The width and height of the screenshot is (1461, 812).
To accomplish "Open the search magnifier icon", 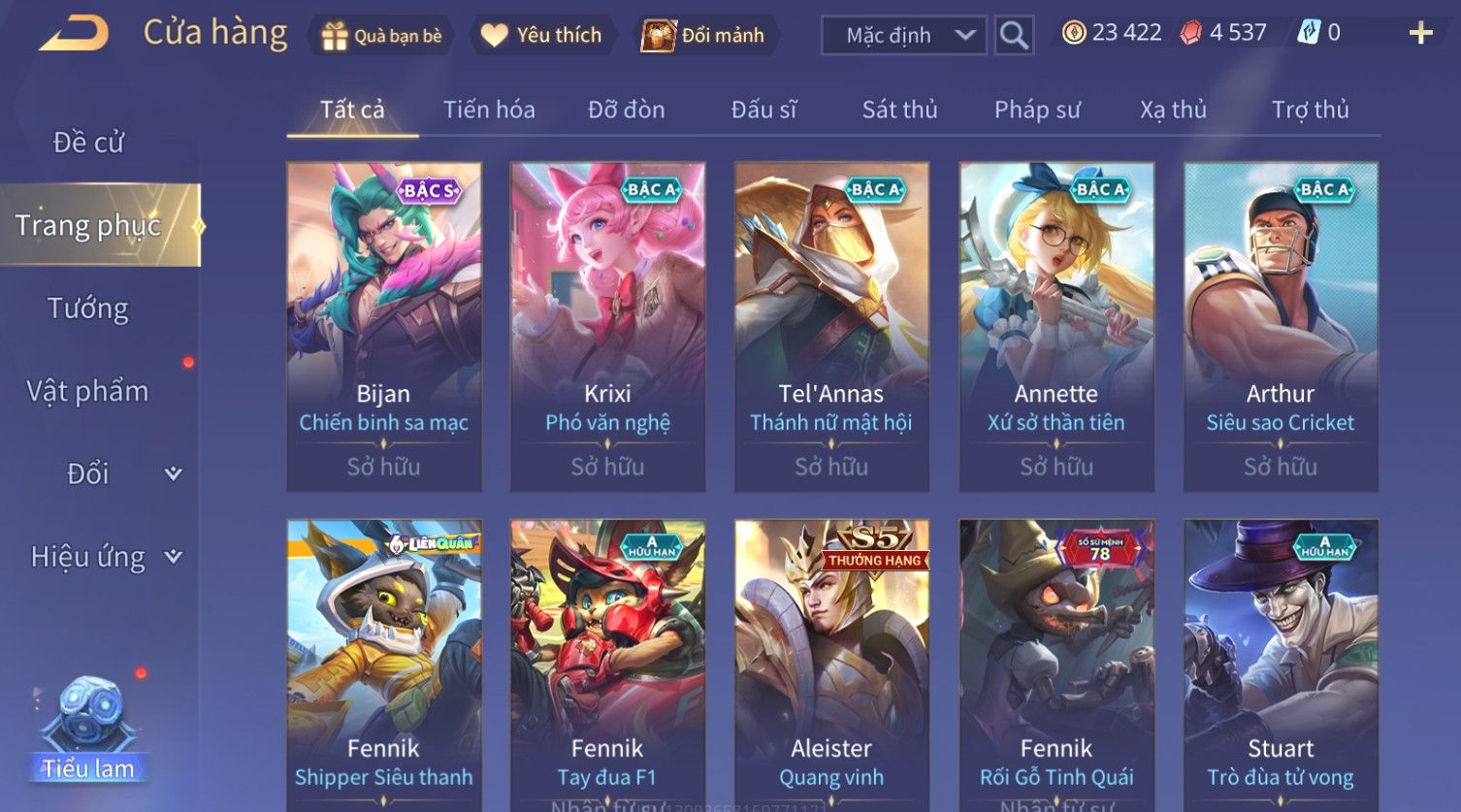I will 1014,36.
